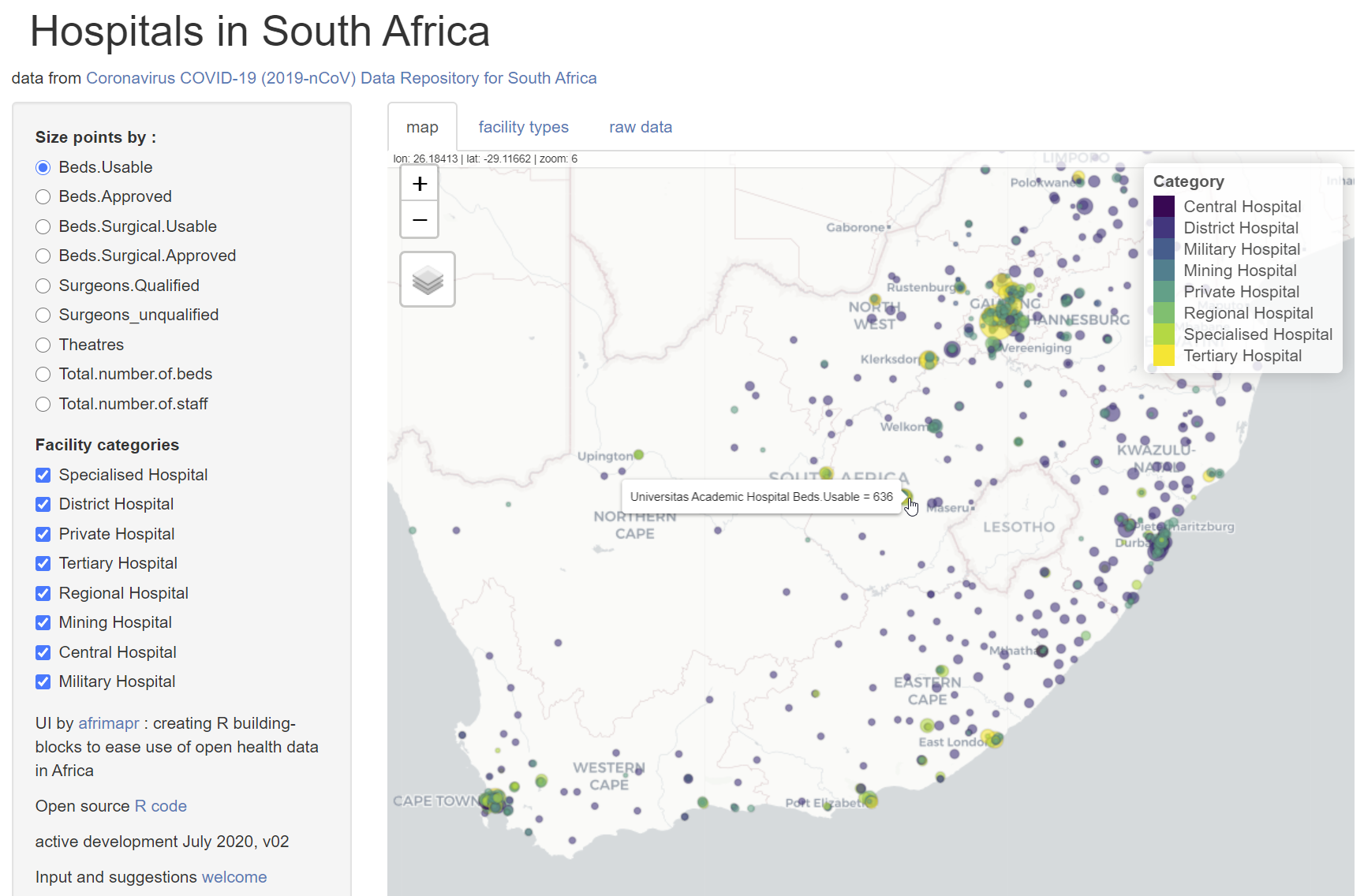
Task: Uncheck District Hospital category
Action: coord(43,504)
